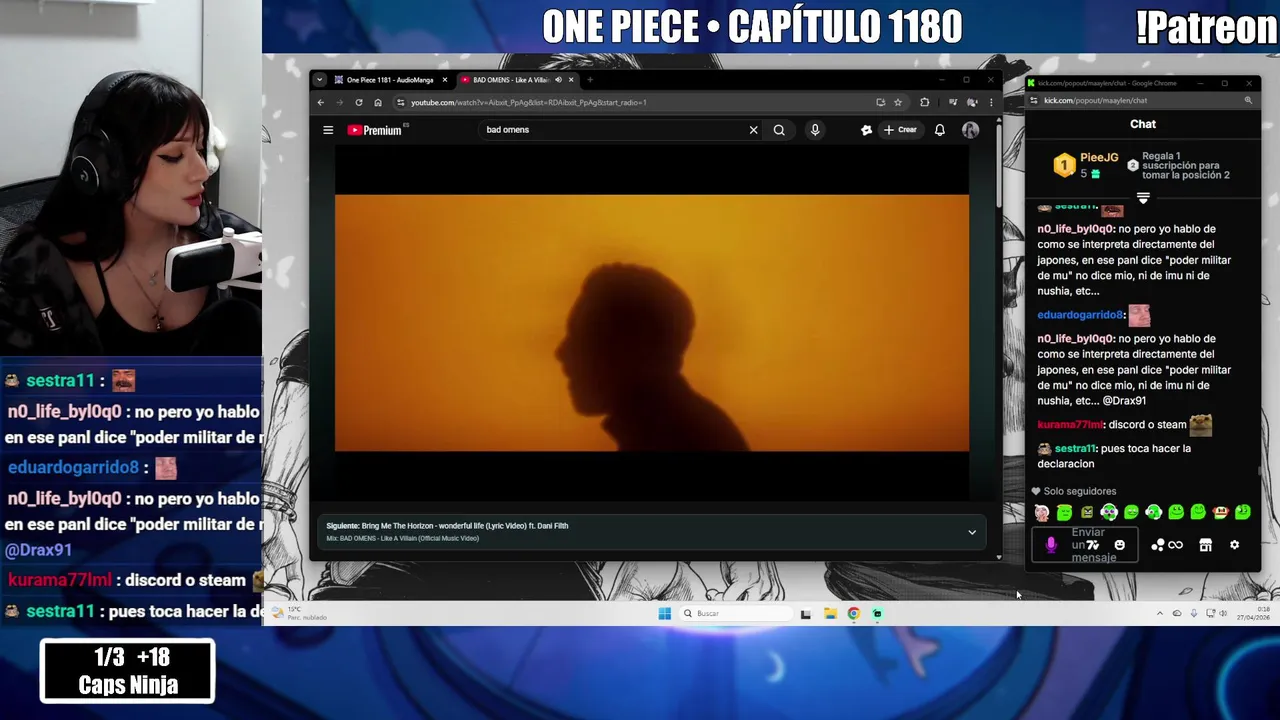Image resolution: width=1280 pixels, height=720 pixels.
Task: Open Chrome three-dot menu
Action: click(991, 102)
